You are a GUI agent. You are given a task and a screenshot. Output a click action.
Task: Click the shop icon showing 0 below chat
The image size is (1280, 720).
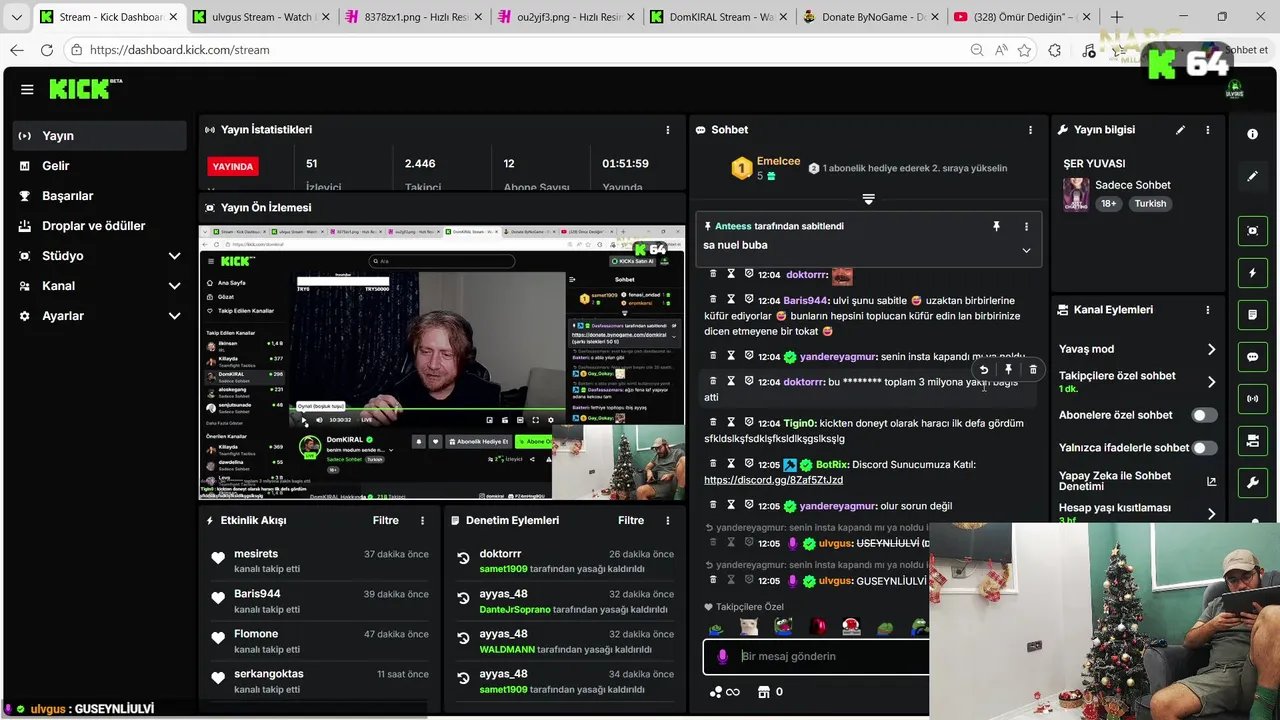click(770, 692)
